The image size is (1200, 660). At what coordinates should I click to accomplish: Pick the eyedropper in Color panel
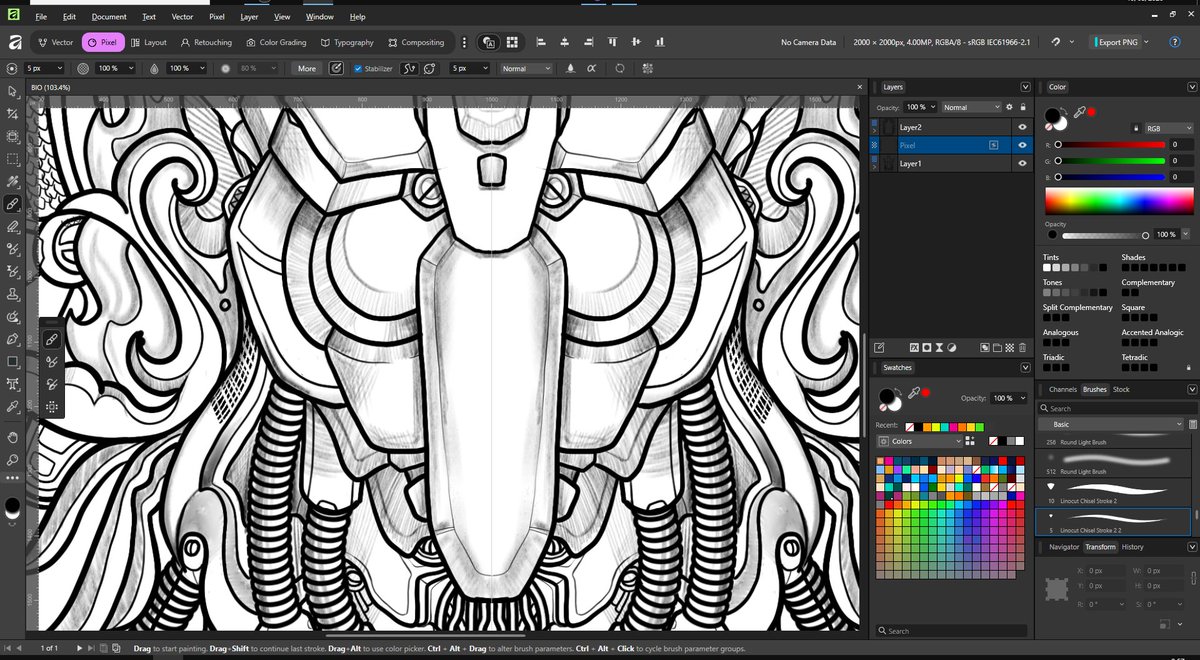pos(1079,113)
